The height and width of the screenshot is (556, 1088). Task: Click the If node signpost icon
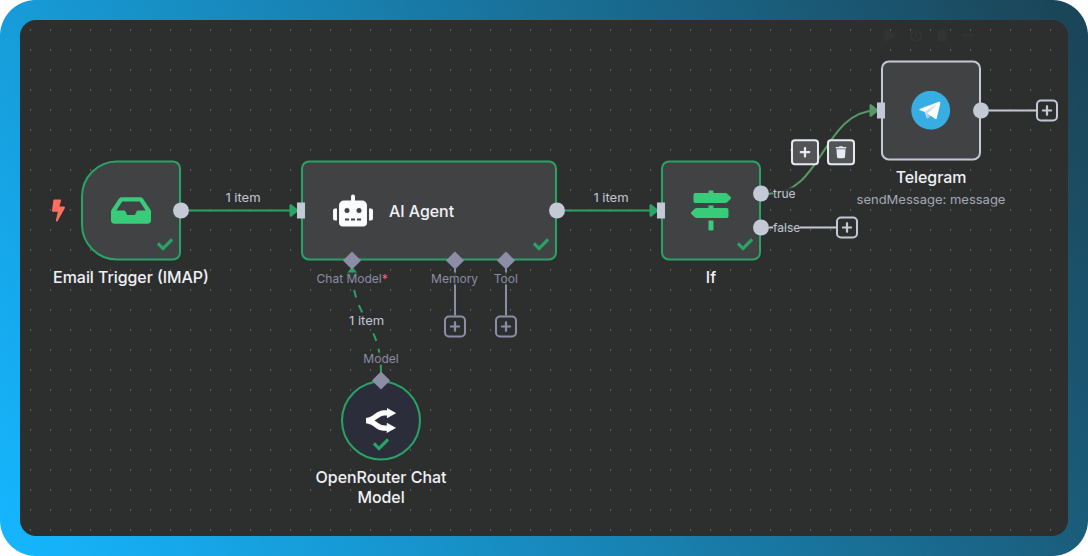pos(711,210)
